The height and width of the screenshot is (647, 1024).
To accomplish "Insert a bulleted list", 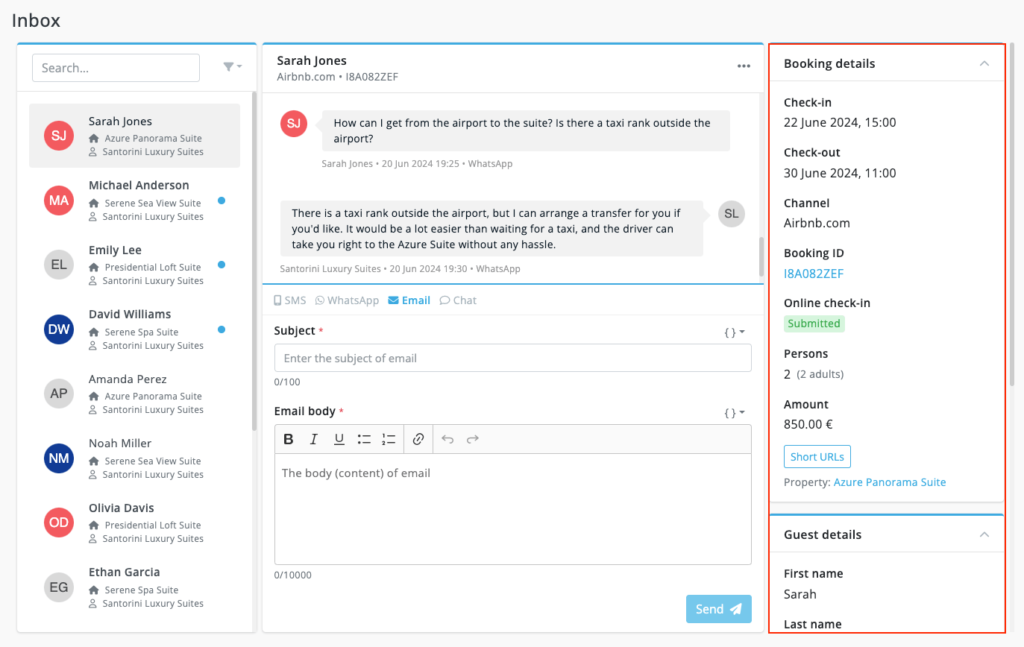I will pos(364,439).
